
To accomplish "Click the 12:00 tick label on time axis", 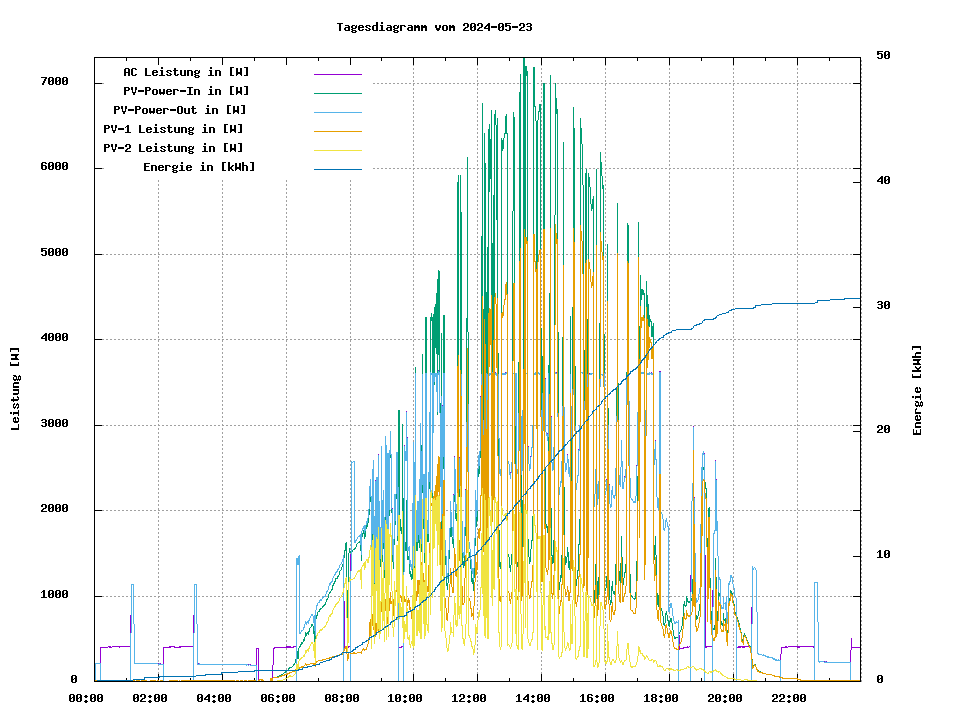I will pyautogui.click(x=469, y=698).
